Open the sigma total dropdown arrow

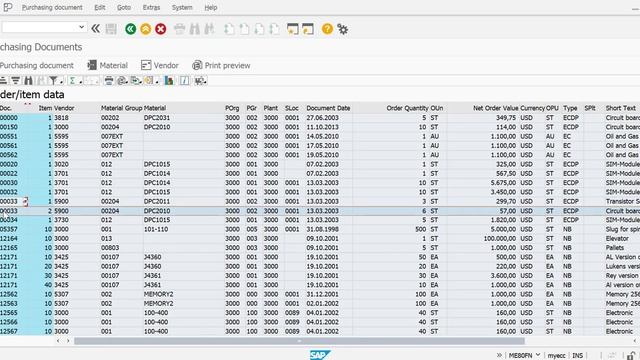pyautogui.click(x=80, y=82)
